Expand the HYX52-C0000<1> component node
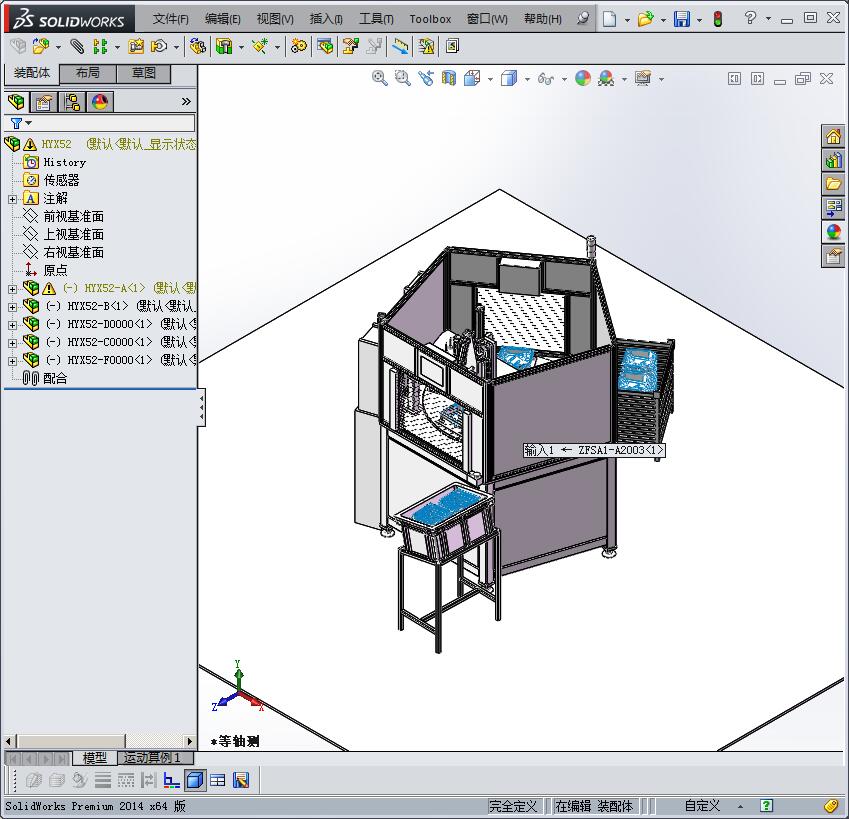 point(12,343)
